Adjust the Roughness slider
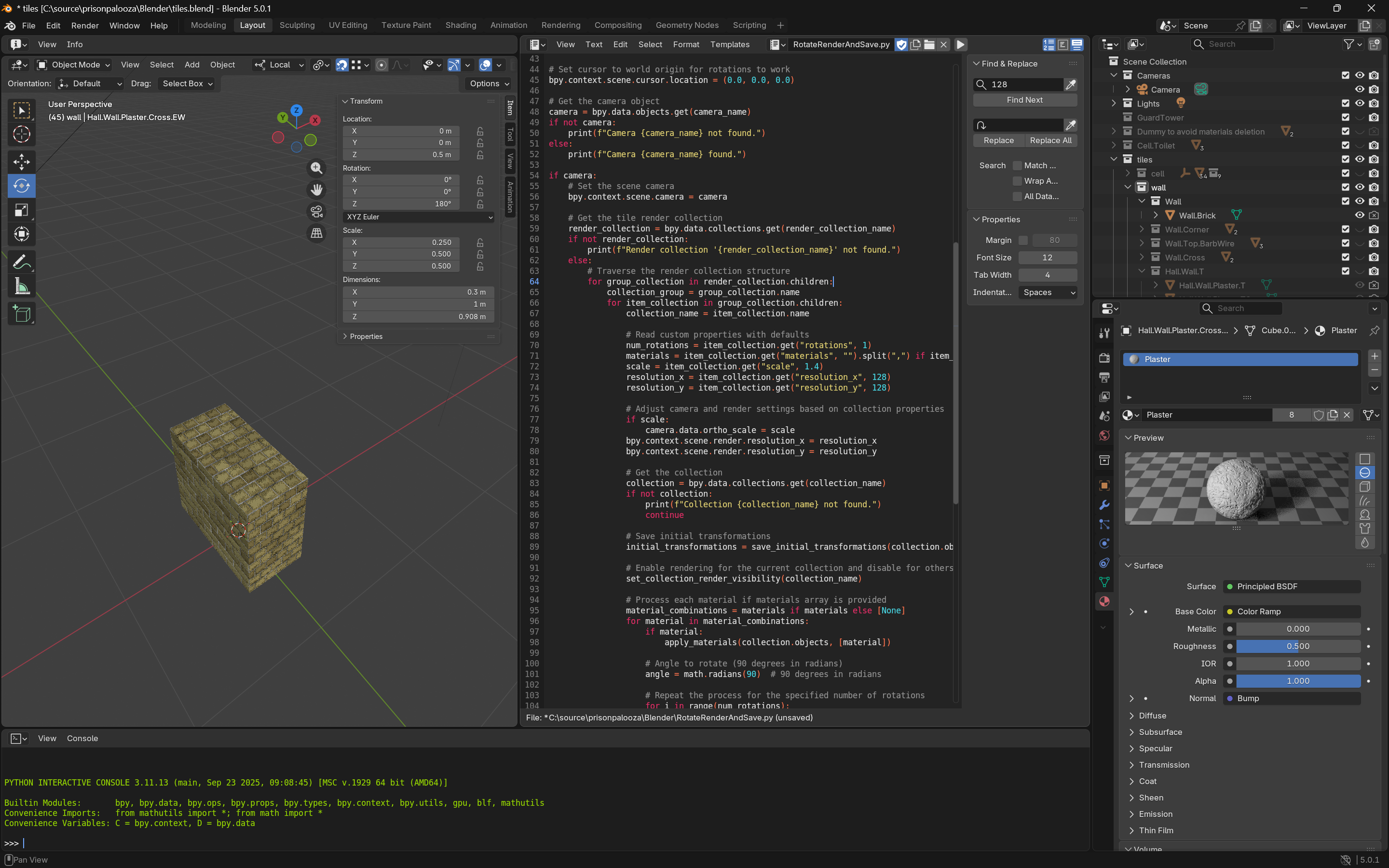 1297,646
